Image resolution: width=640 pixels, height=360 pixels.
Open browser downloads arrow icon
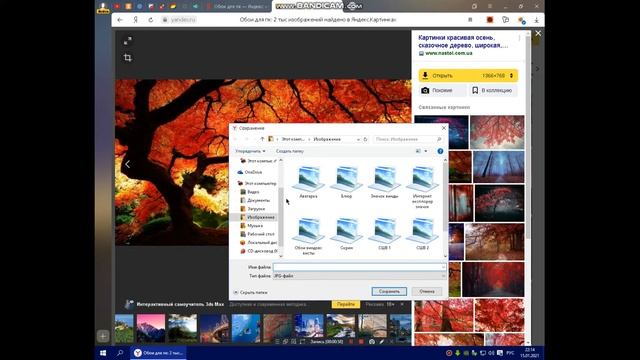tap(536, 20)
